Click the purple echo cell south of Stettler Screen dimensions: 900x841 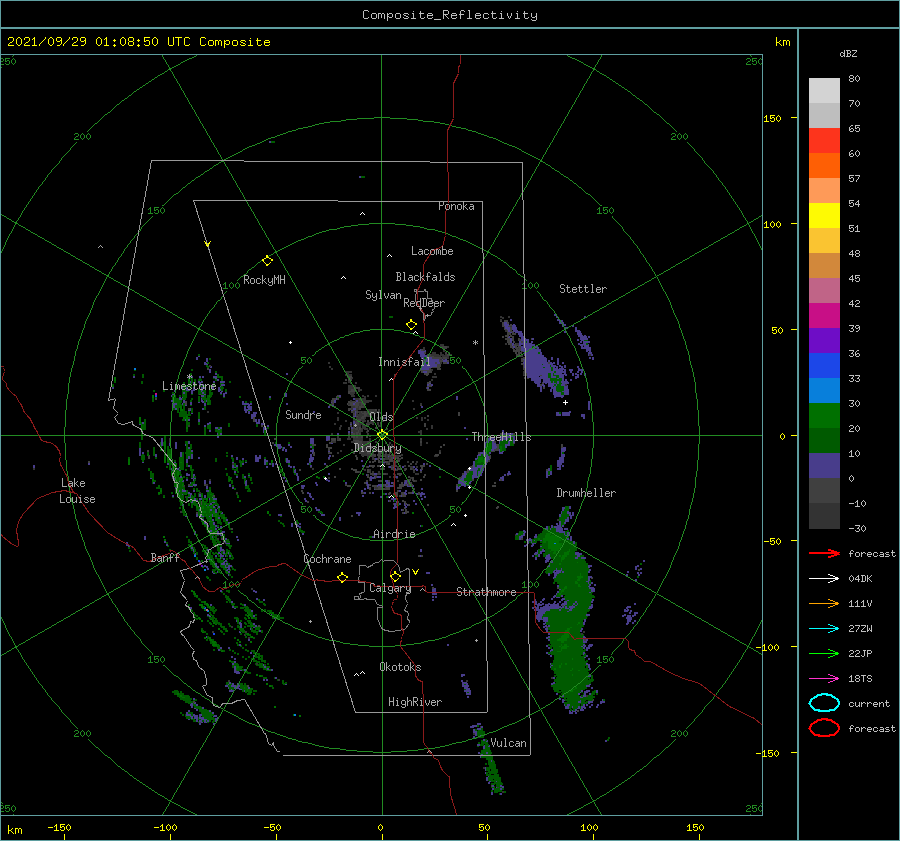click(x=537, y=361)
